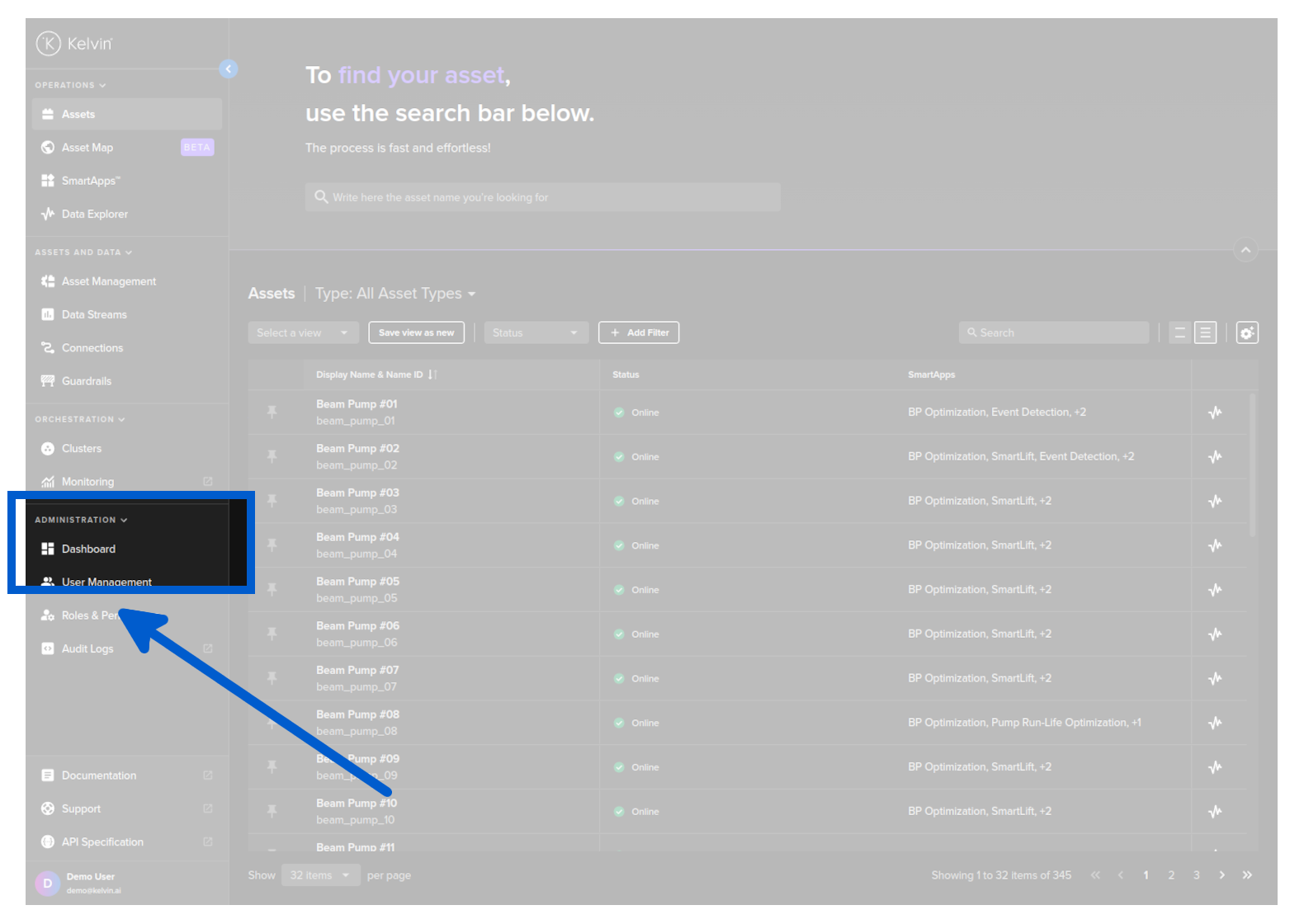Click the Add Filter button
1304x924 pixels.
[639, 333]
